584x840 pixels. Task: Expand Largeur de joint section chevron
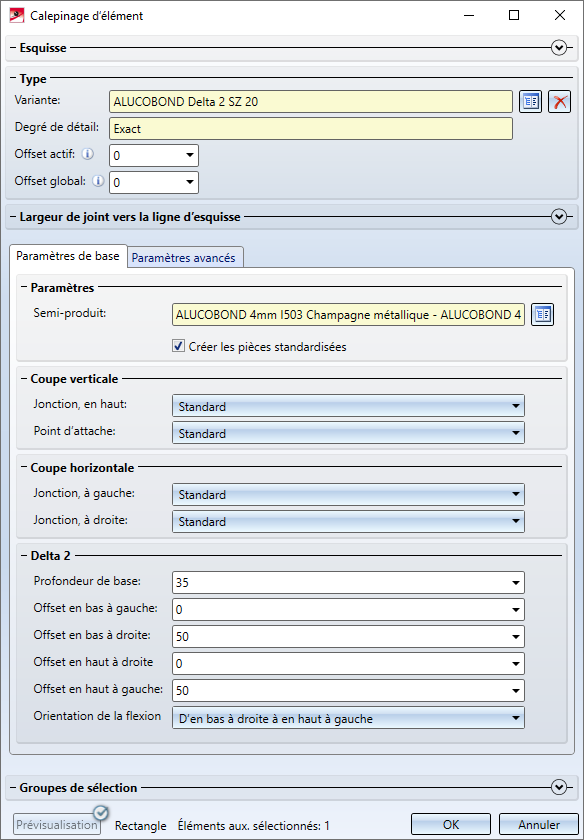(559, 217)
